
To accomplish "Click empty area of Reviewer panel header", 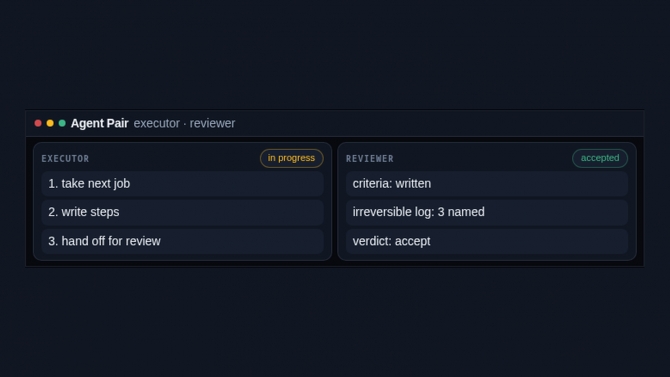I will [483, 158].
